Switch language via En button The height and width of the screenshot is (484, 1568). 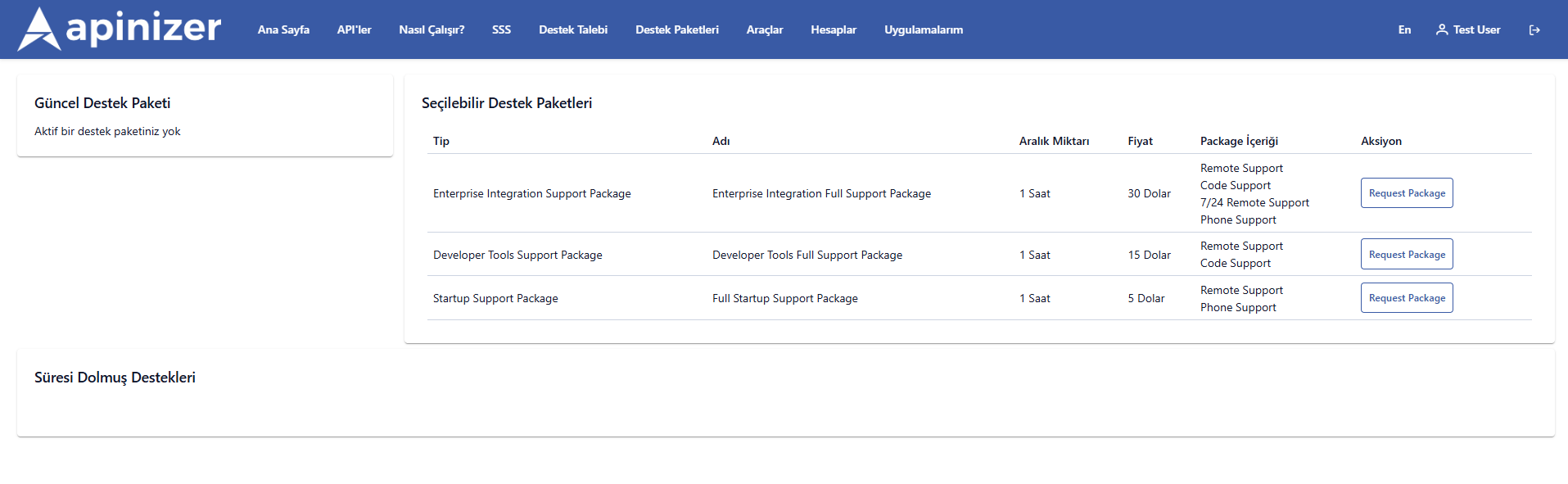(x=1404, y=29)
